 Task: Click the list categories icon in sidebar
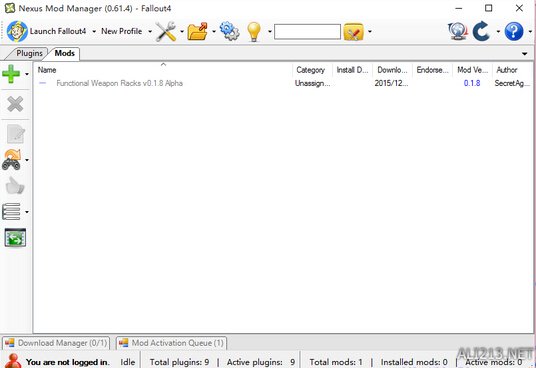point(11,212)
